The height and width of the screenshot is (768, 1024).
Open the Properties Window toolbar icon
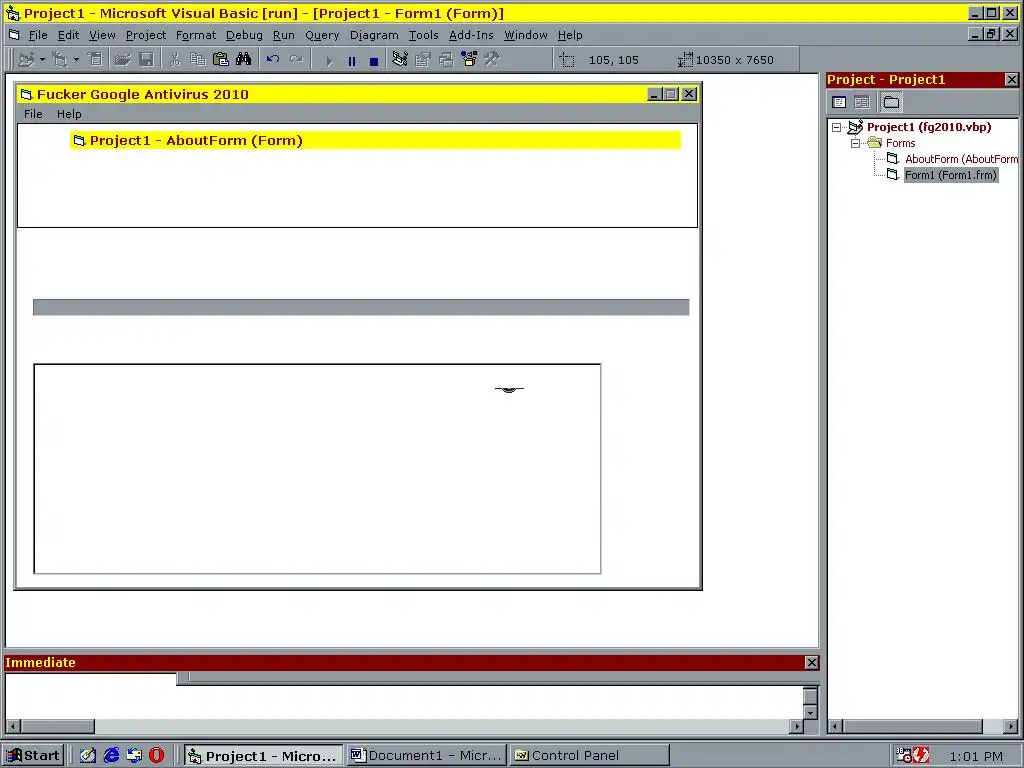(423, 59)
